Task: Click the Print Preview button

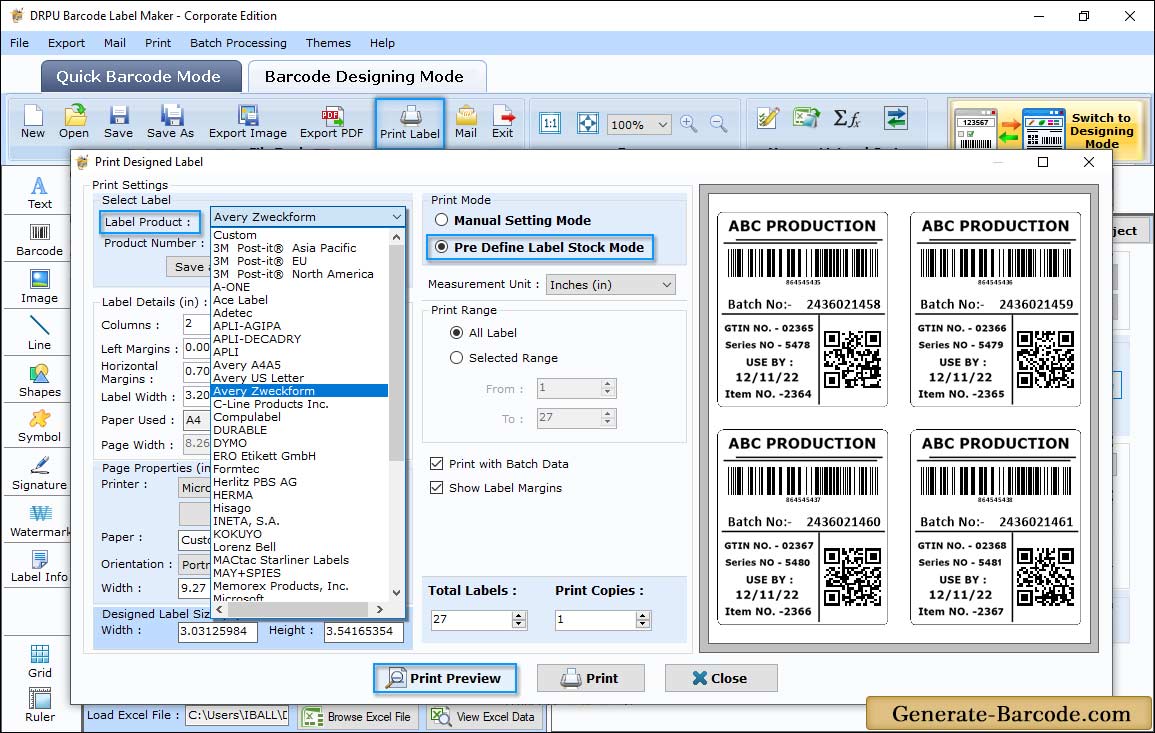Action: pyautogui.click(x=445, y=678)
